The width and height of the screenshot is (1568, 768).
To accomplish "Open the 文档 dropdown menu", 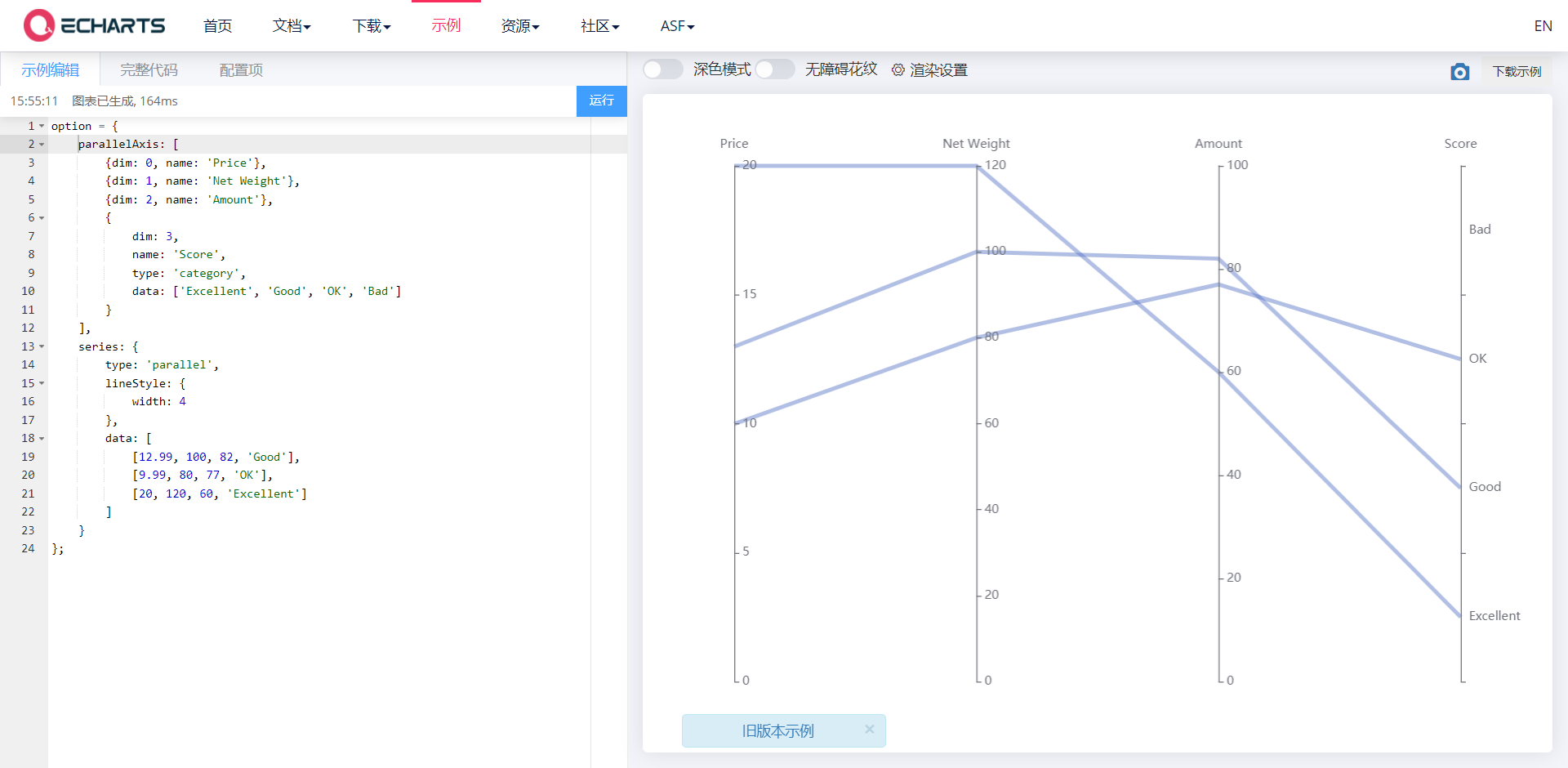I will (292, 26).
